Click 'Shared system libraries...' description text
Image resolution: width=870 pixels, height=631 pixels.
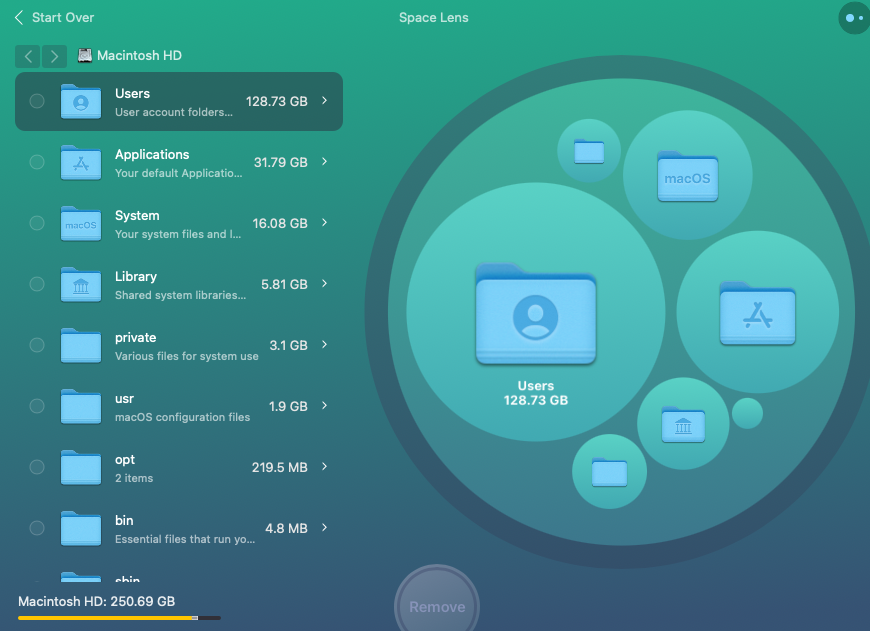[x=180, y=295]
